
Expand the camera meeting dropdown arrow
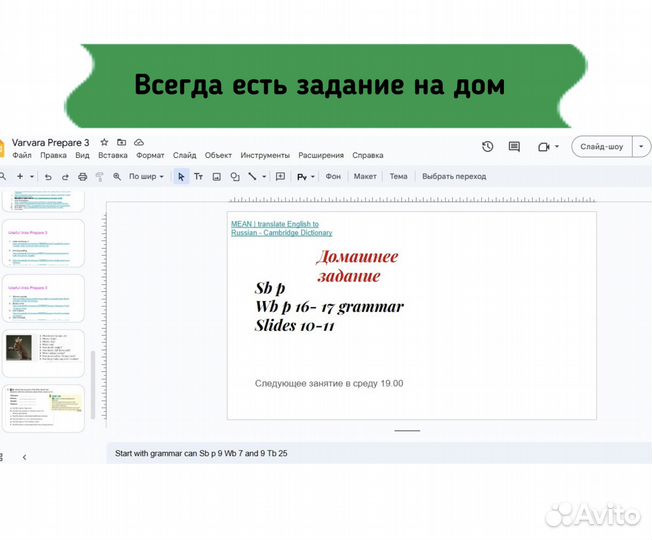click(x=557, y=146)
